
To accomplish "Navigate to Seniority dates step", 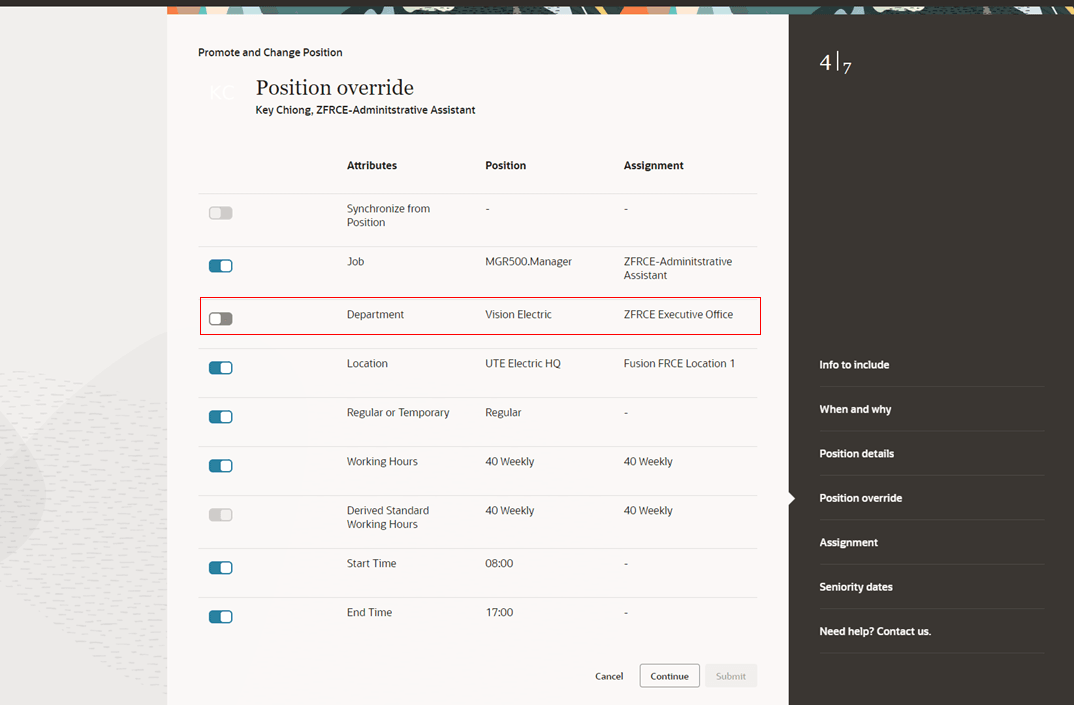I will point(856,587).
